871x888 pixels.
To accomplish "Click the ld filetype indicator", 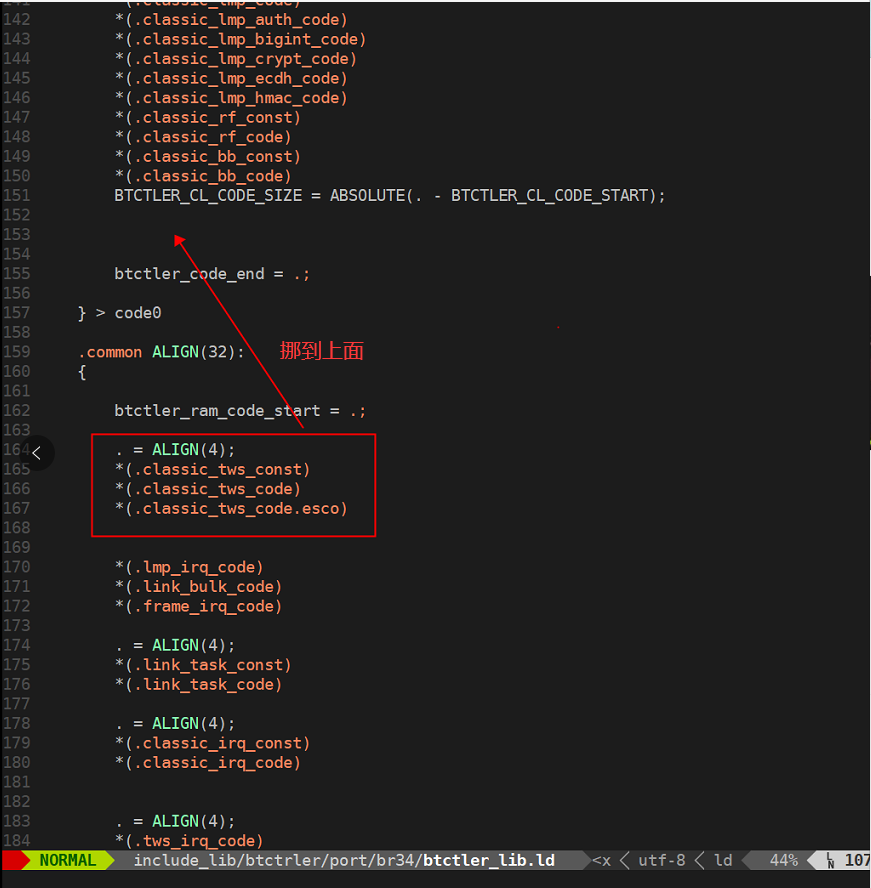I will [723, 860].
